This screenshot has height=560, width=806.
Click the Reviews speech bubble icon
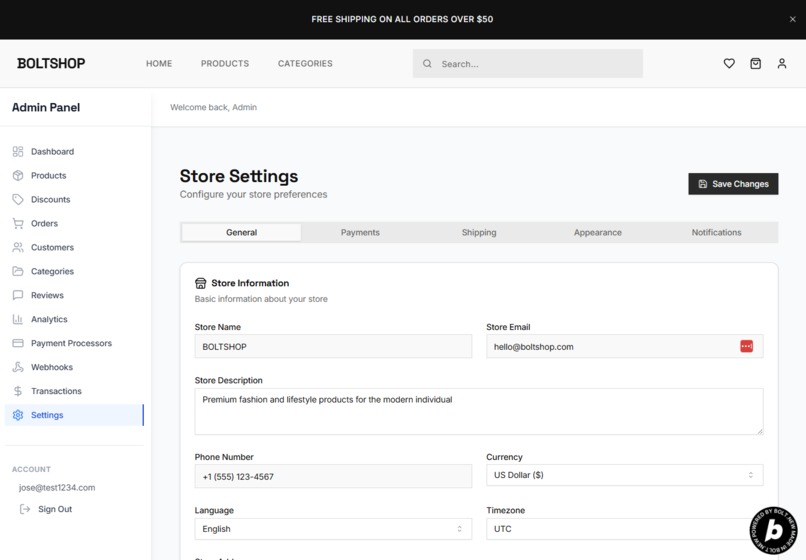(x=18, y=295)
